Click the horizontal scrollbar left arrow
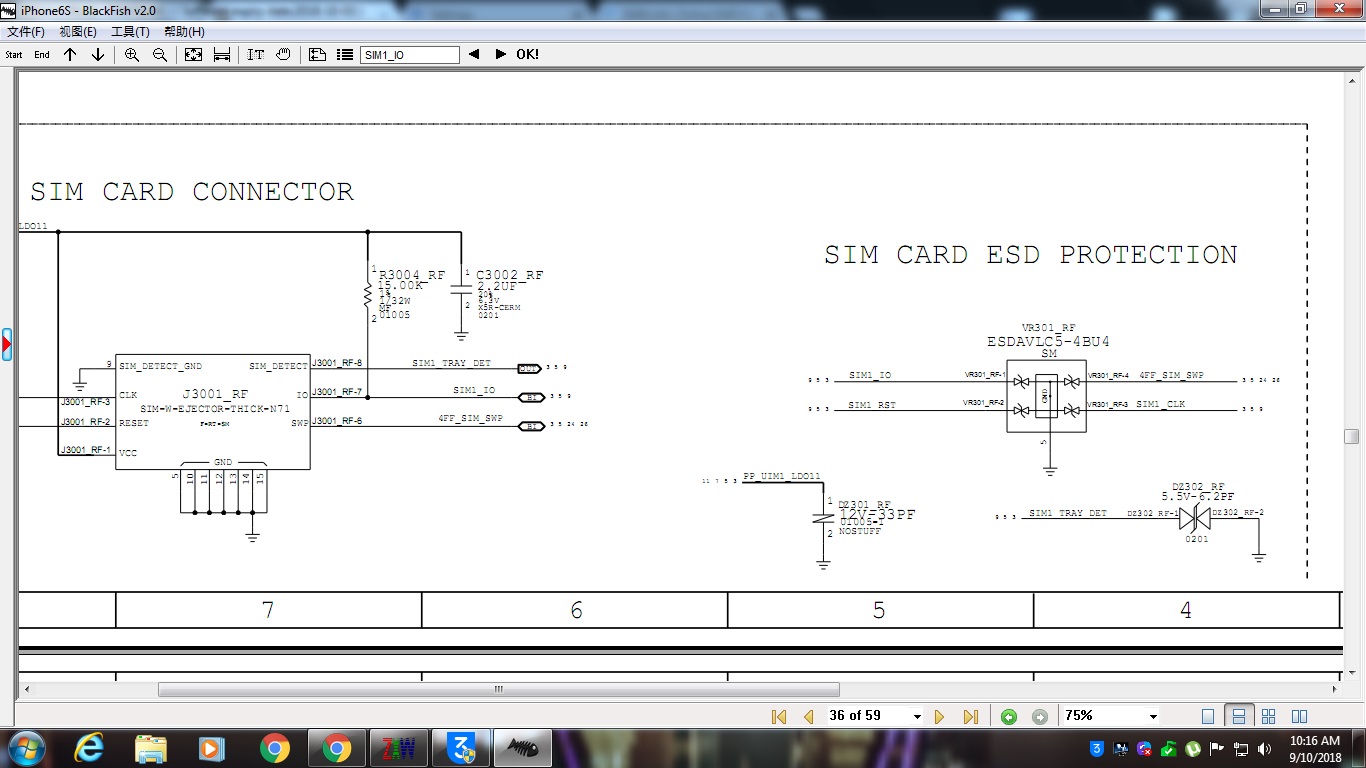1366x768 pixels. pyautogui.click(x=26, y=689)
